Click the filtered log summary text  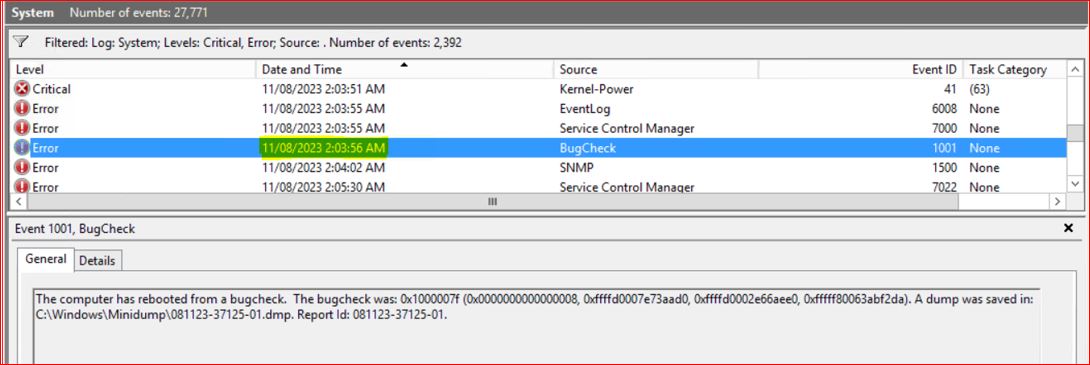(x=253, y=42)
